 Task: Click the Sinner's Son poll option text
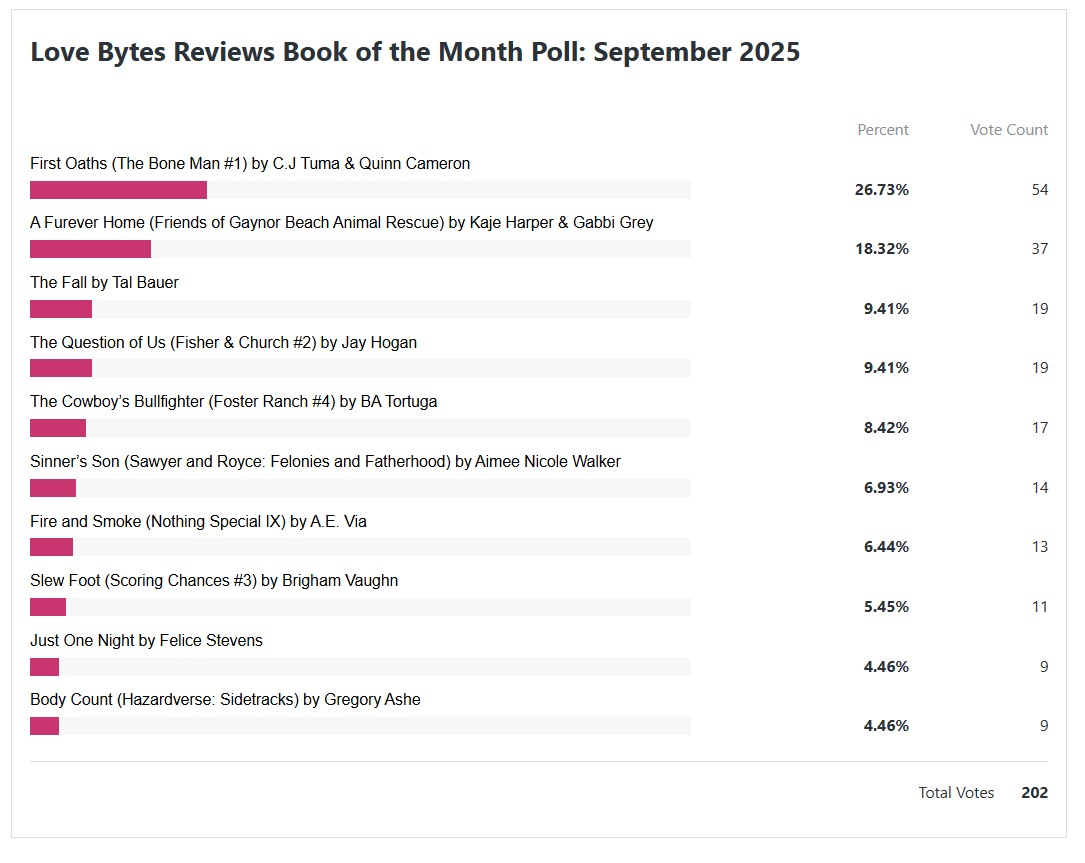pyautogui.click(x=325, y=462)
